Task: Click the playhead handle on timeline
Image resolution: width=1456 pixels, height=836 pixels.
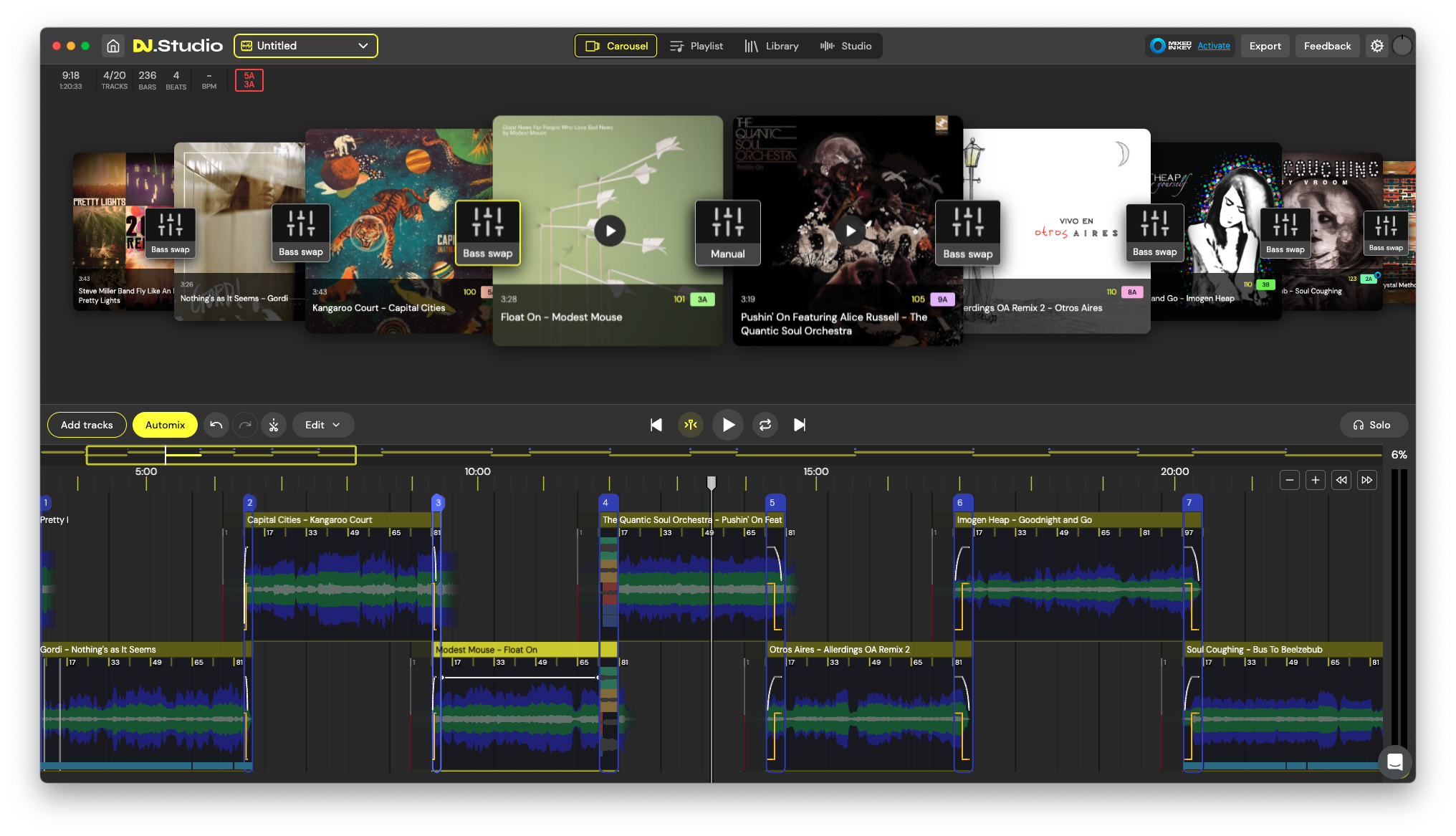Action: tap(712, 483)
